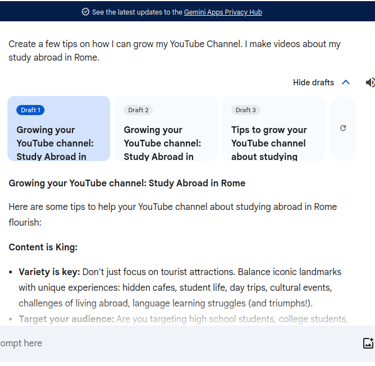375x366 pixels.
Task: Click the speaker listen icon
Action: click(x=370, y=82)
